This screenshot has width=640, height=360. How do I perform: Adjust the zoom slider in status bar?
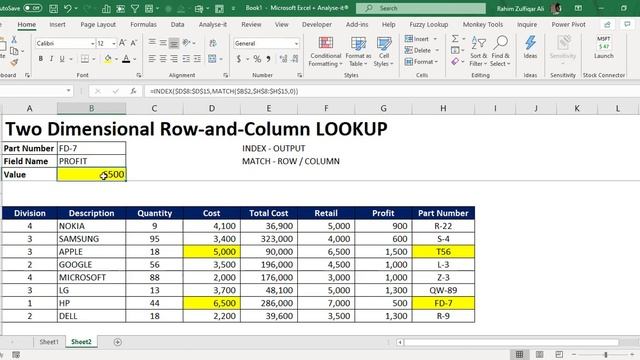point(606,354)
